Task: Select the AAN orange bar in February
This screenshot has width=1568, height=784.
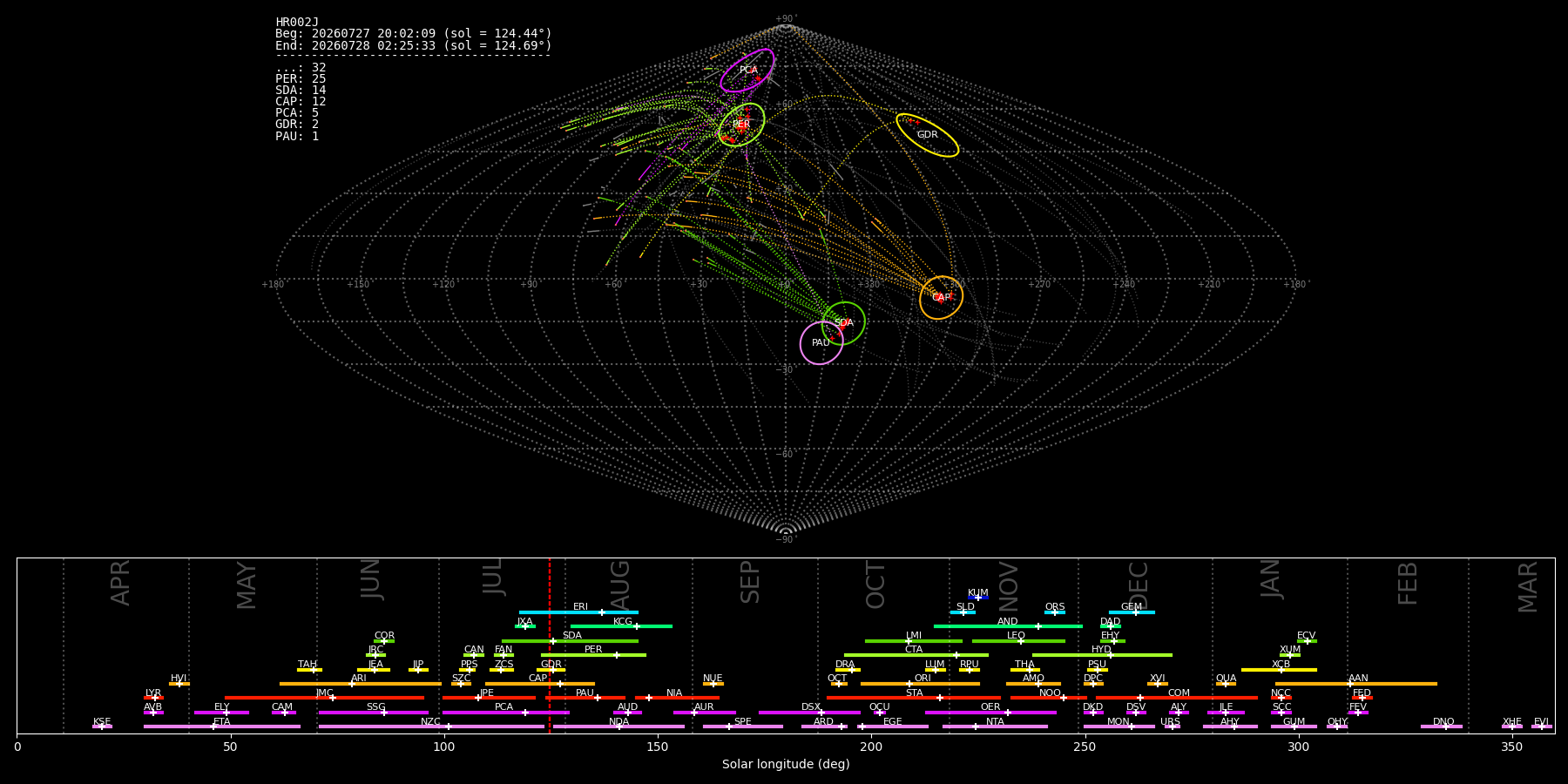Action: [x=1356, y=684]
